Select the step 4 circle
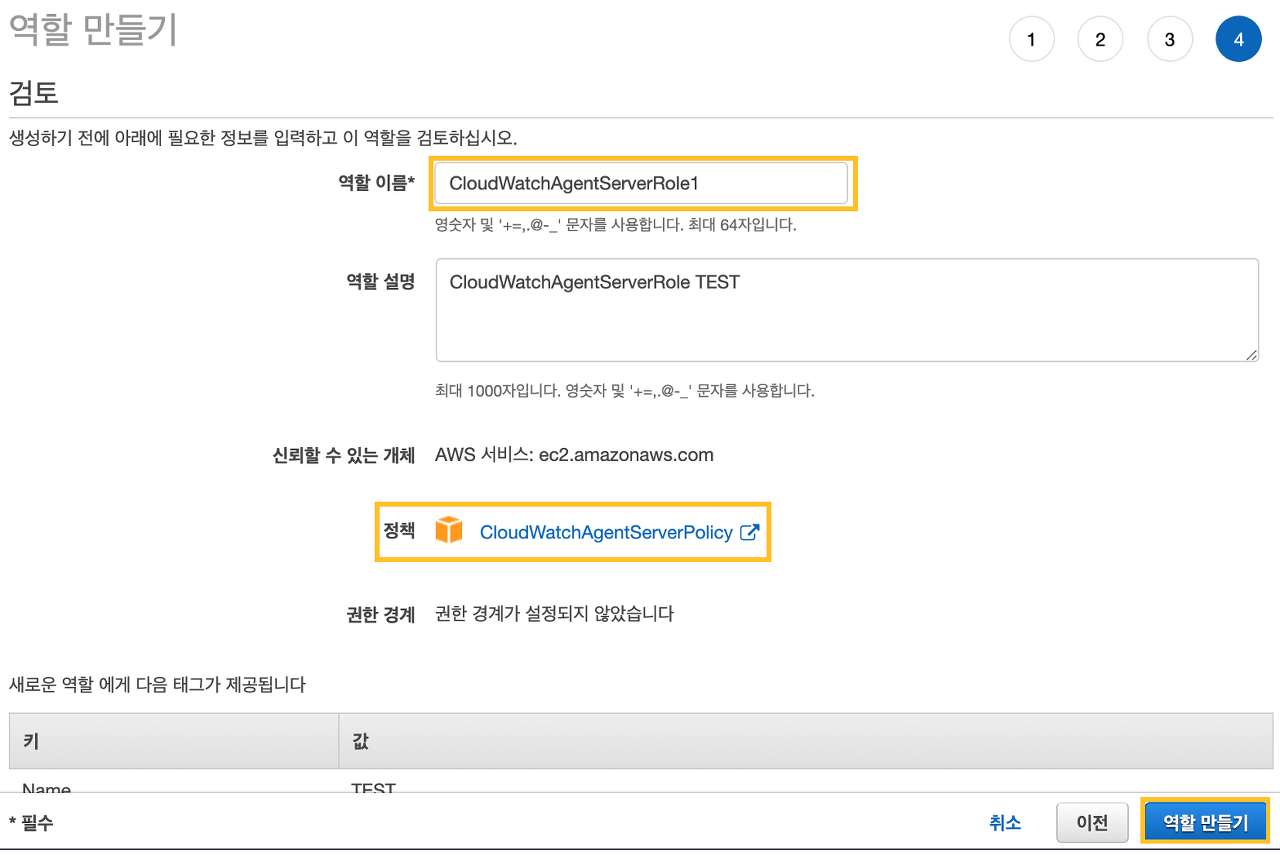This screenshot has width=1280, height=855. [1238, 40]
